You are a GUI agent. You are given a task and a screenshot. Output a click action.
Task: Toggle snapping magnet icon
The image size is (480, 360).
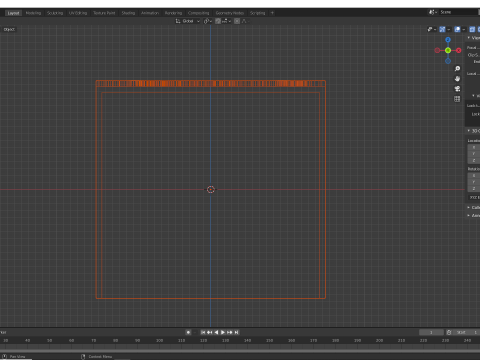pyautogui.click(x=218, y=21)
